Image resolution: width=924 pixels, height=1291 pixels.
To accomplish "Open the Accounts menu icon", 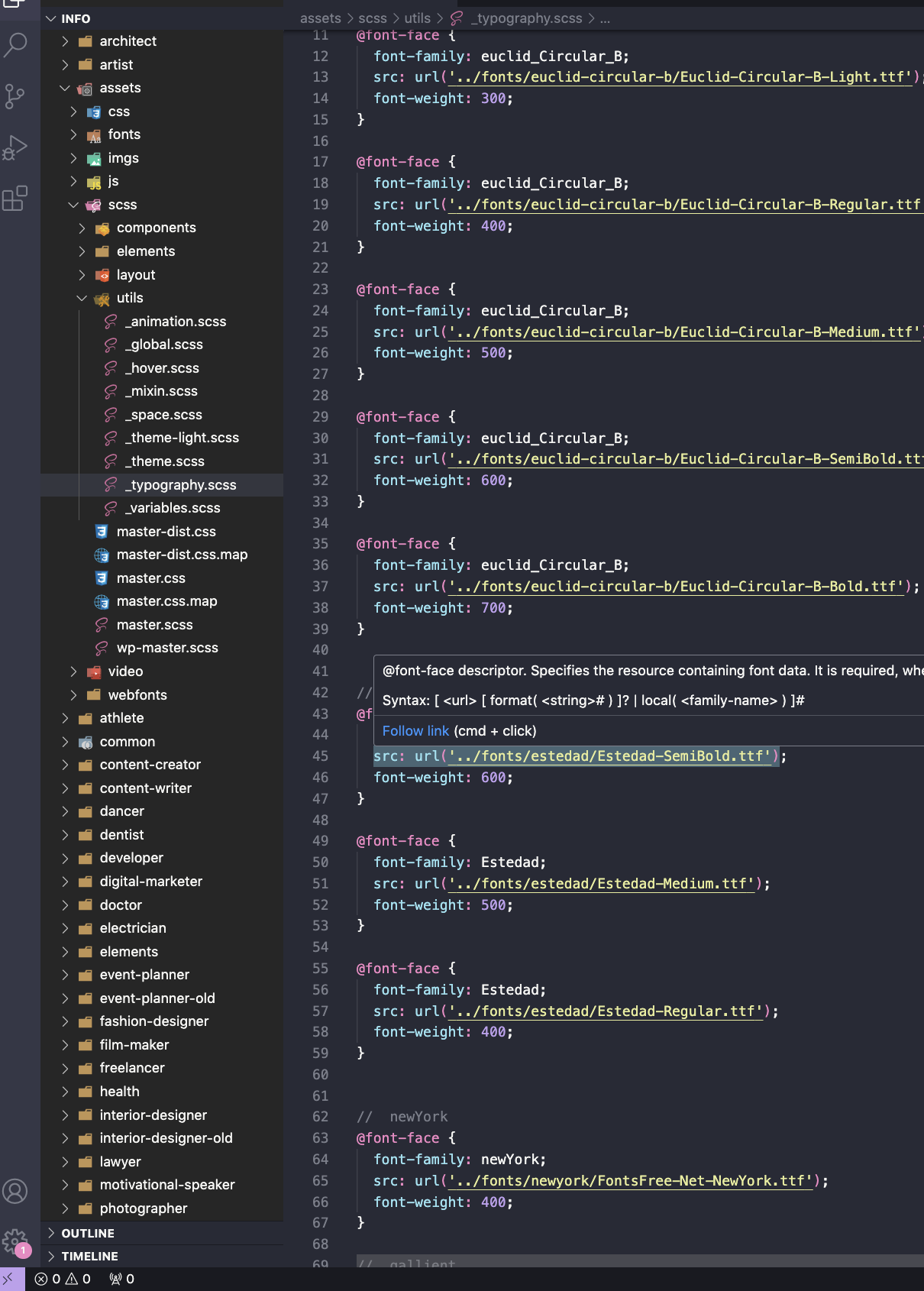I will [x=15, y=1191].
